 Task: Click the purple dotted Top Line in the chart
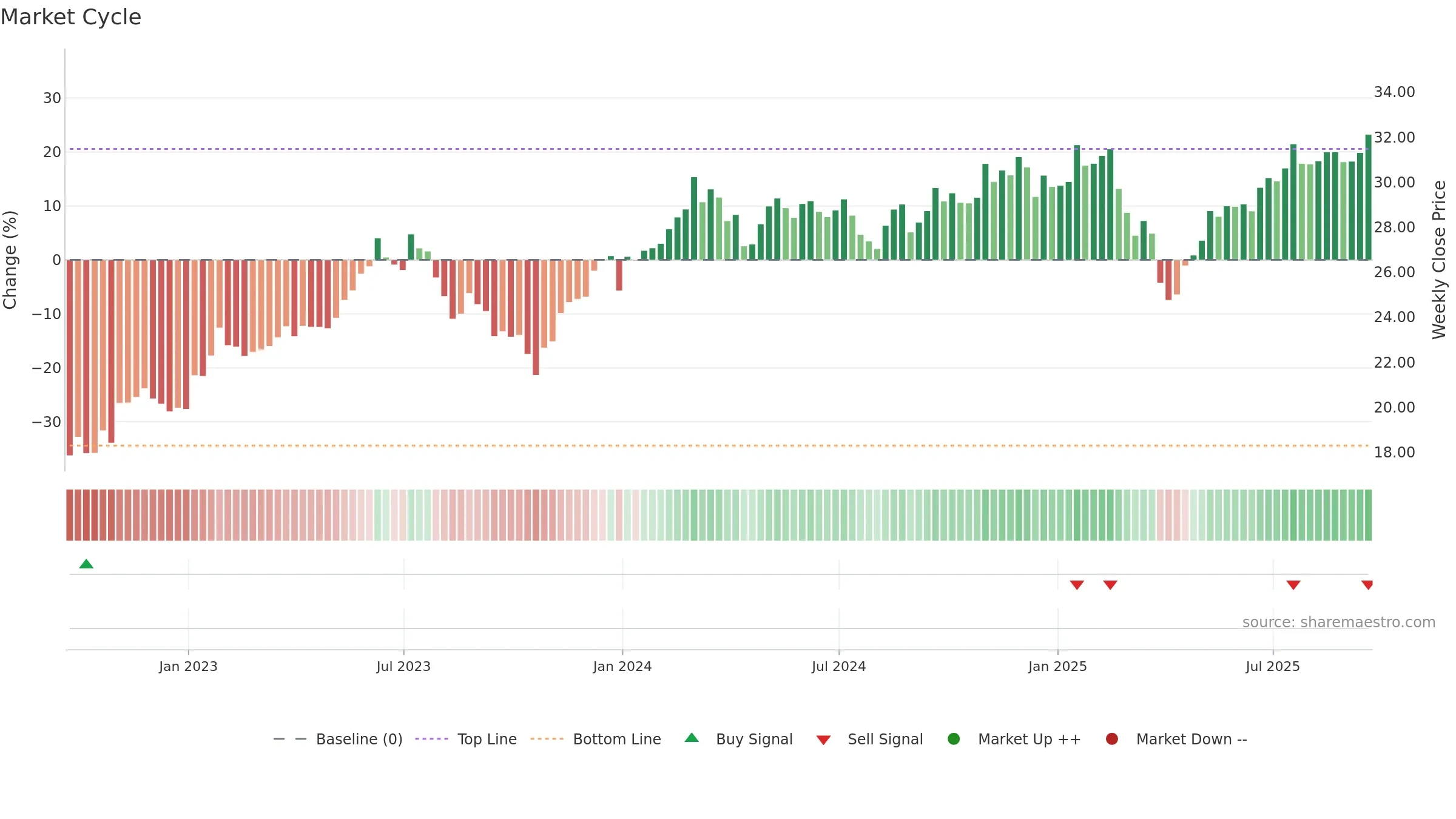(719, 149)
